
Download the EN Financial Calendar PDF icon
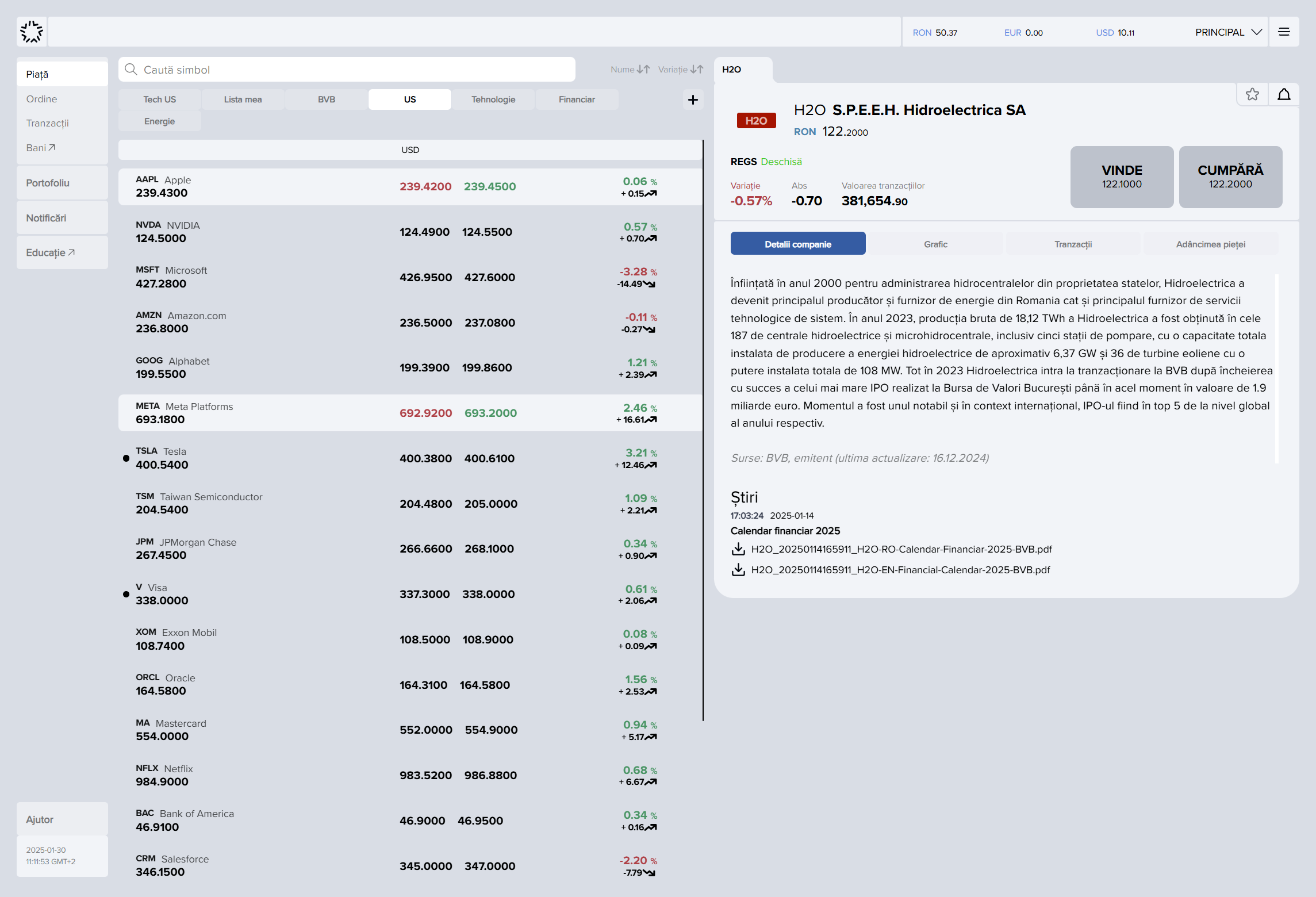pos(738,570)
